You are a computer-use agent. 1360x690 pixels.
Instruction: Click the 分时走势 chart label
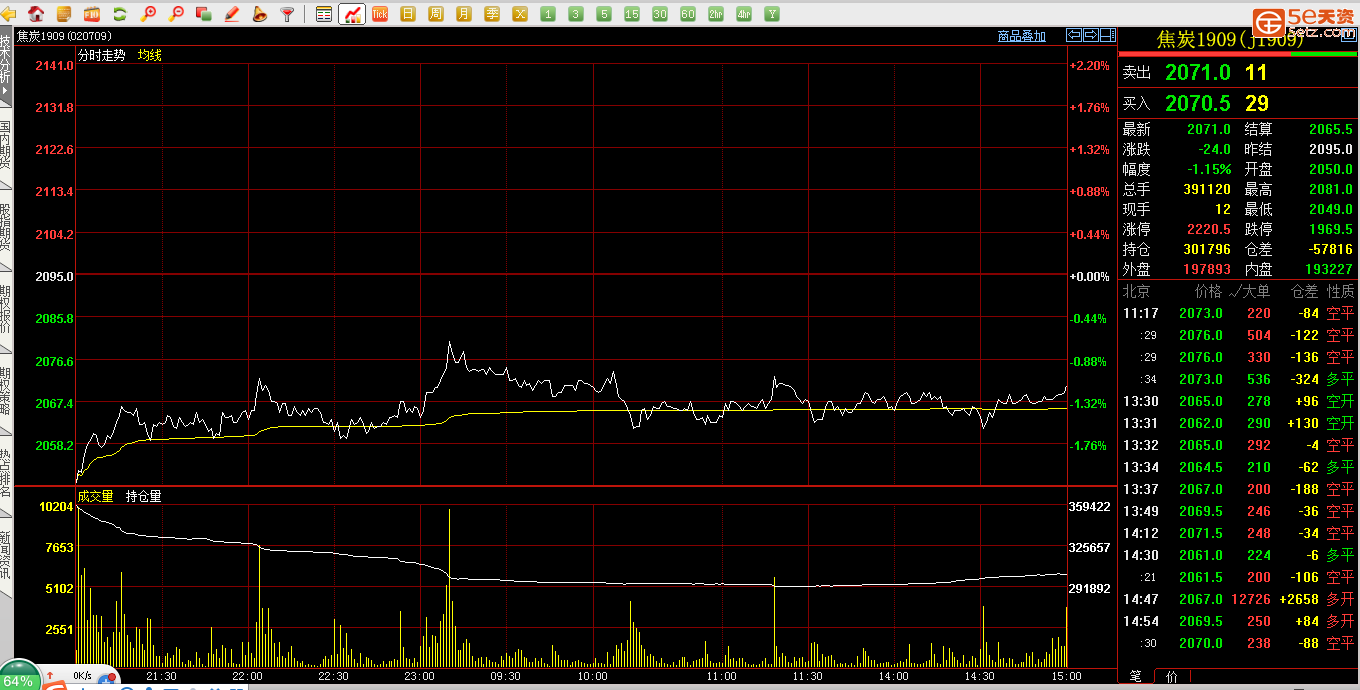coord(102,55)
